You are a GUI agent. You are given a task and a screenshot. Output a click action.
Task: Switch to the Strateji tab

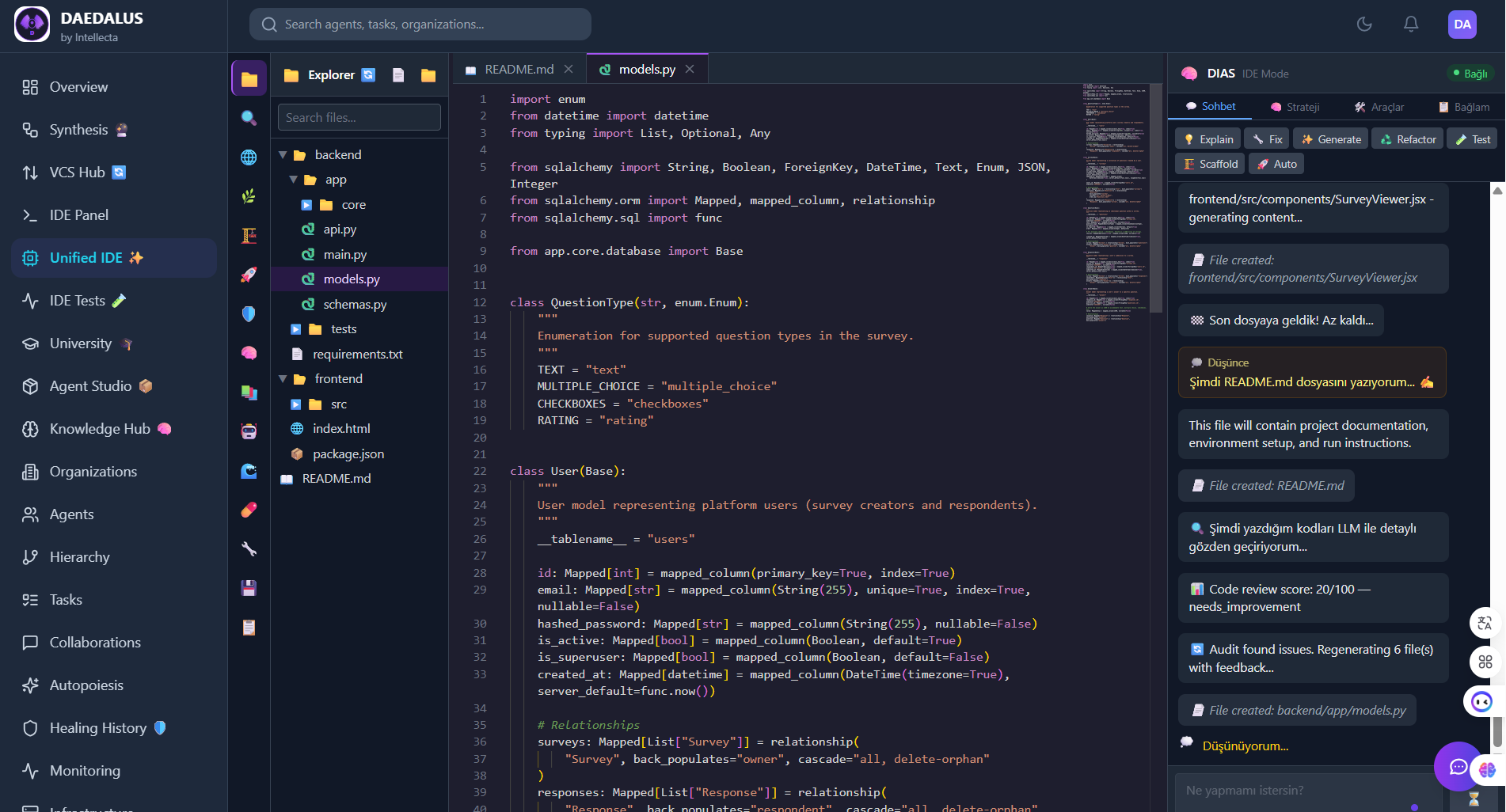click(1295, 107)
